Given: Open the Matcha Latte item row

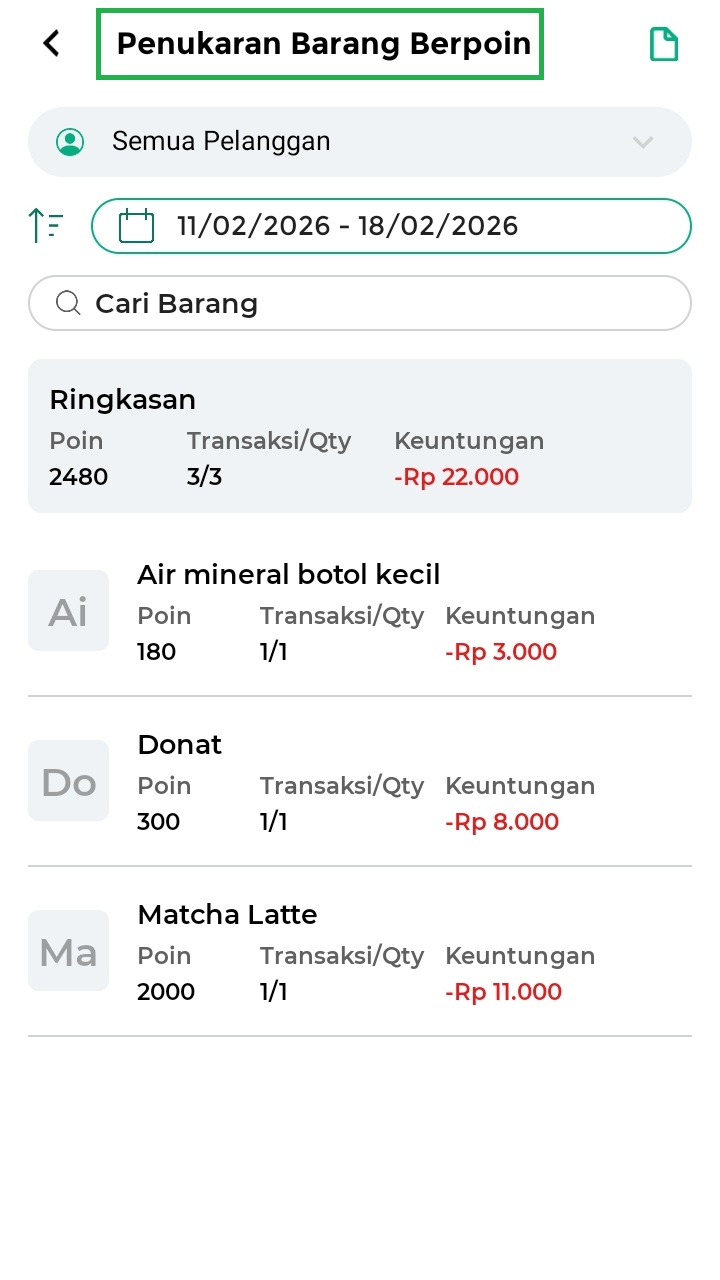Looking at the screenshot, I should coord(400,952).
